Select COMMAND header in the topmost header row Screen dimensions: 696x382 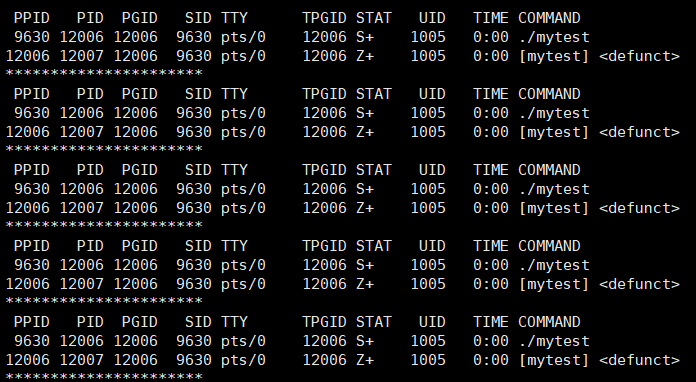[549, 18]
